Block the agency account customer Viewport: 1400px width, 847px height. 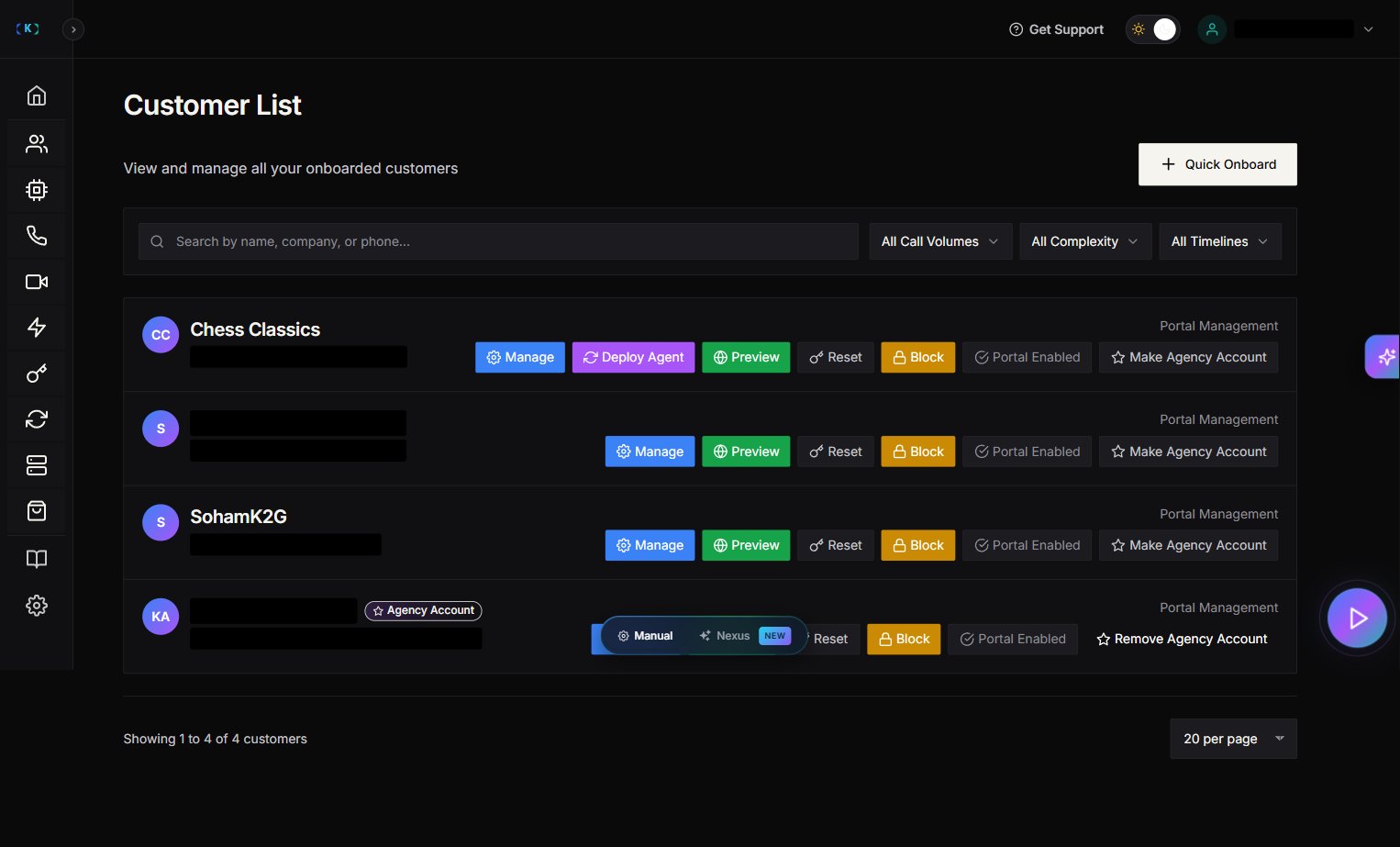[904, 639]
